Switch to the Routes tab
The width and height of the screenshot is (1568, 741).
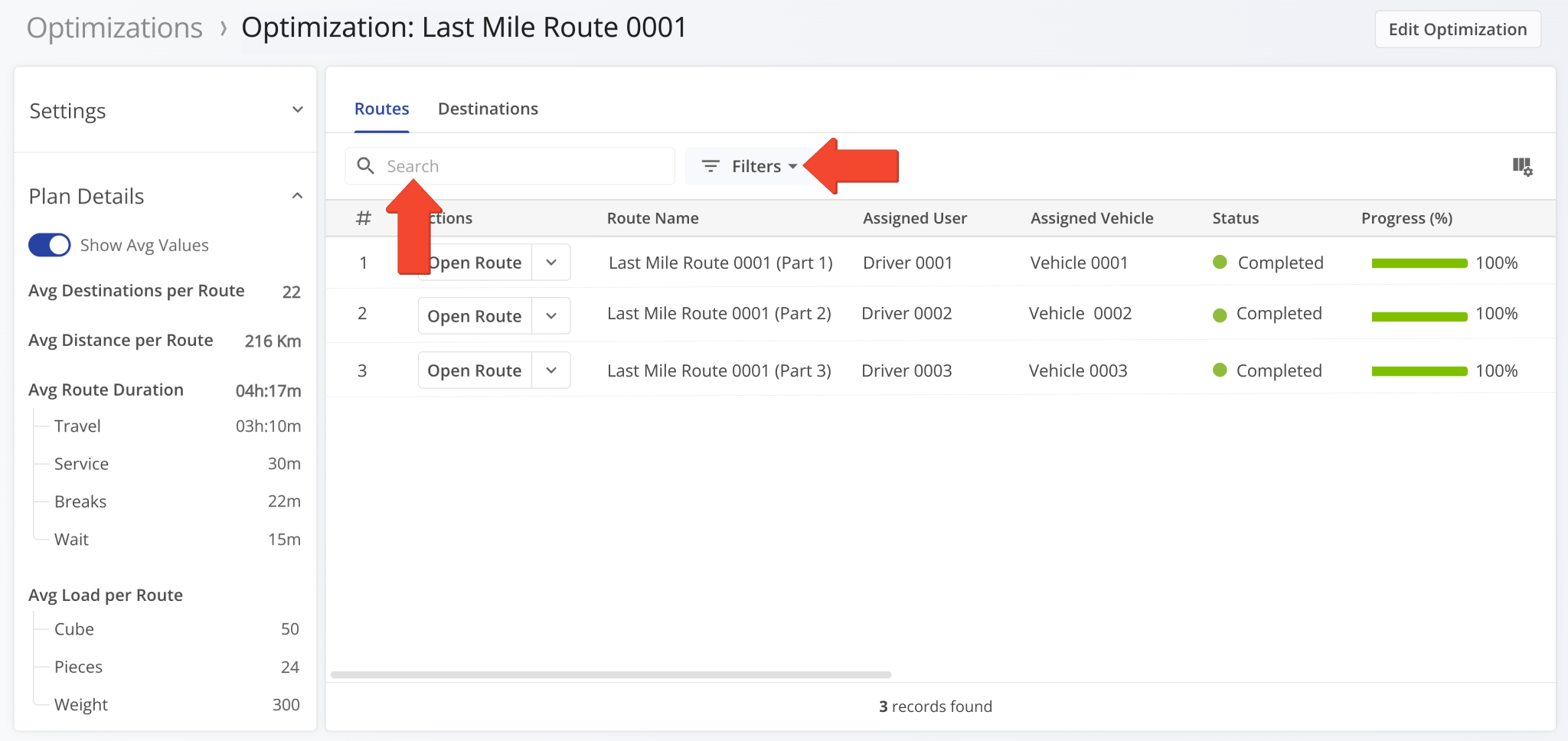pyautogui.click(x=381, y=109)
